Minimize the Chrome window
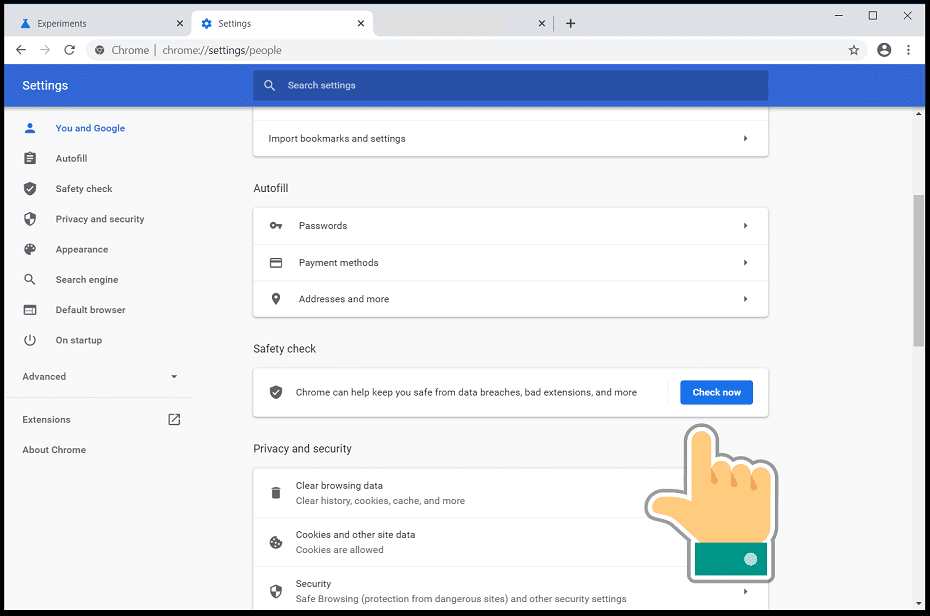930x616 pixels. click(839, 16)
